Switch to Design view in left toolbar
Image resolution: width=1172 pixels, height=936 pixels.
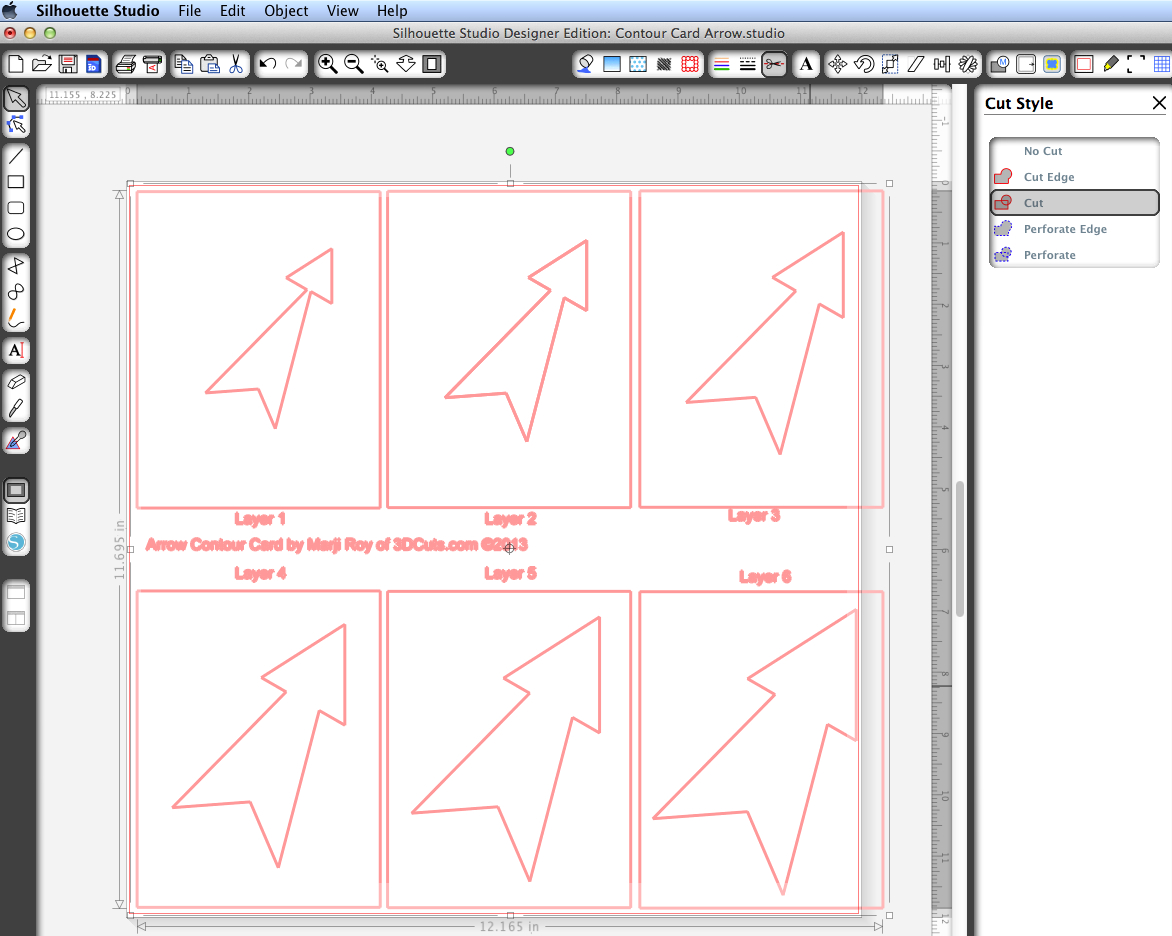tap(16, 490)
